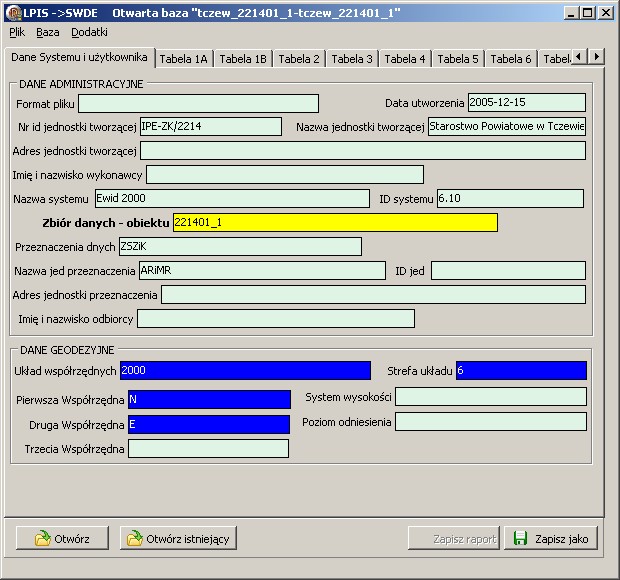Screen dimensions: 620x580
Task: Click the Nr id jednostki tworzącej field
Action: pyautogui.click(x=211, y=127)
